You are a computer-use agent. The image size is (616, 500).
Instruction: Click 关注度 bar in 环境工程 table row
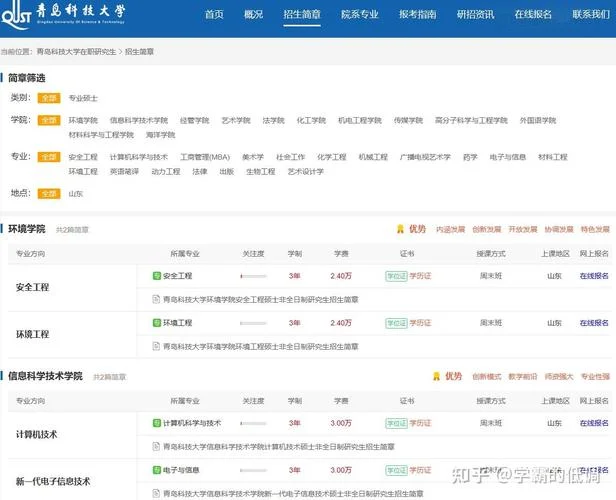pyautogui.click(x=253, y=323)
